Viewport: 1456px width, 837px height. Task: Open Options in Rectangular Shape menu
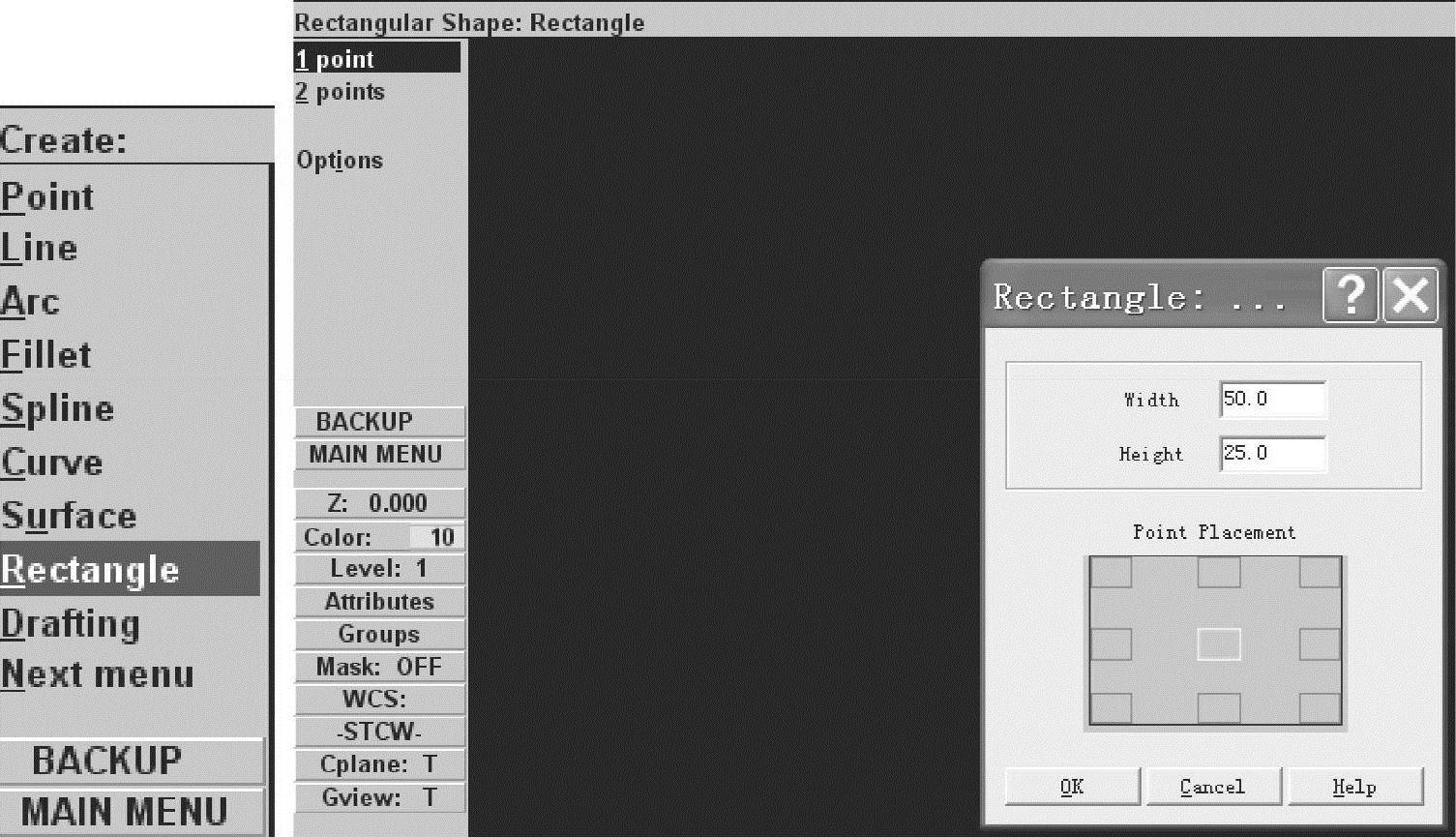click(340, 161)
